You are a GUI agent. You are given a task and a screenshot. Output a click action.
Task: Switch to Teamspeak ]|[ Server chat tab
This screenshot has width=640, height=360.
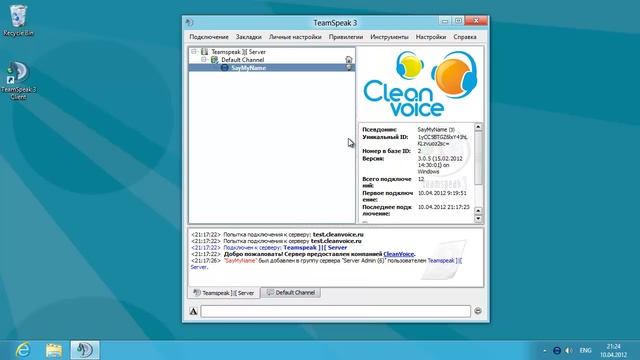coord(224,293)
